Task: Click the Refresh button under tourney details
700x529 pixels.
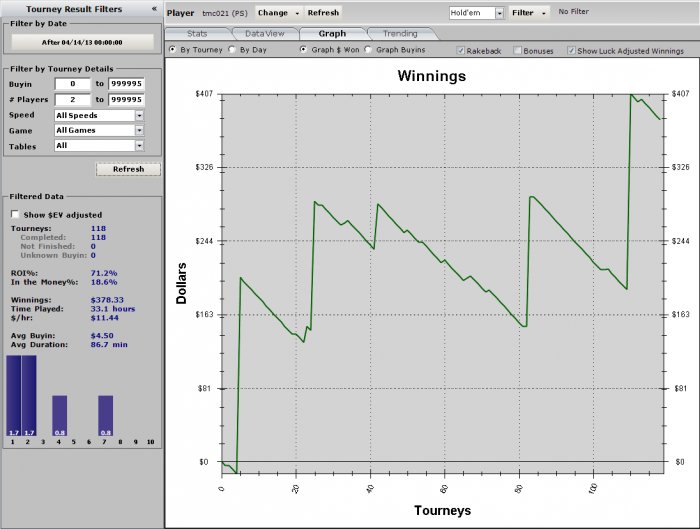Action: [x=127, y=169]
